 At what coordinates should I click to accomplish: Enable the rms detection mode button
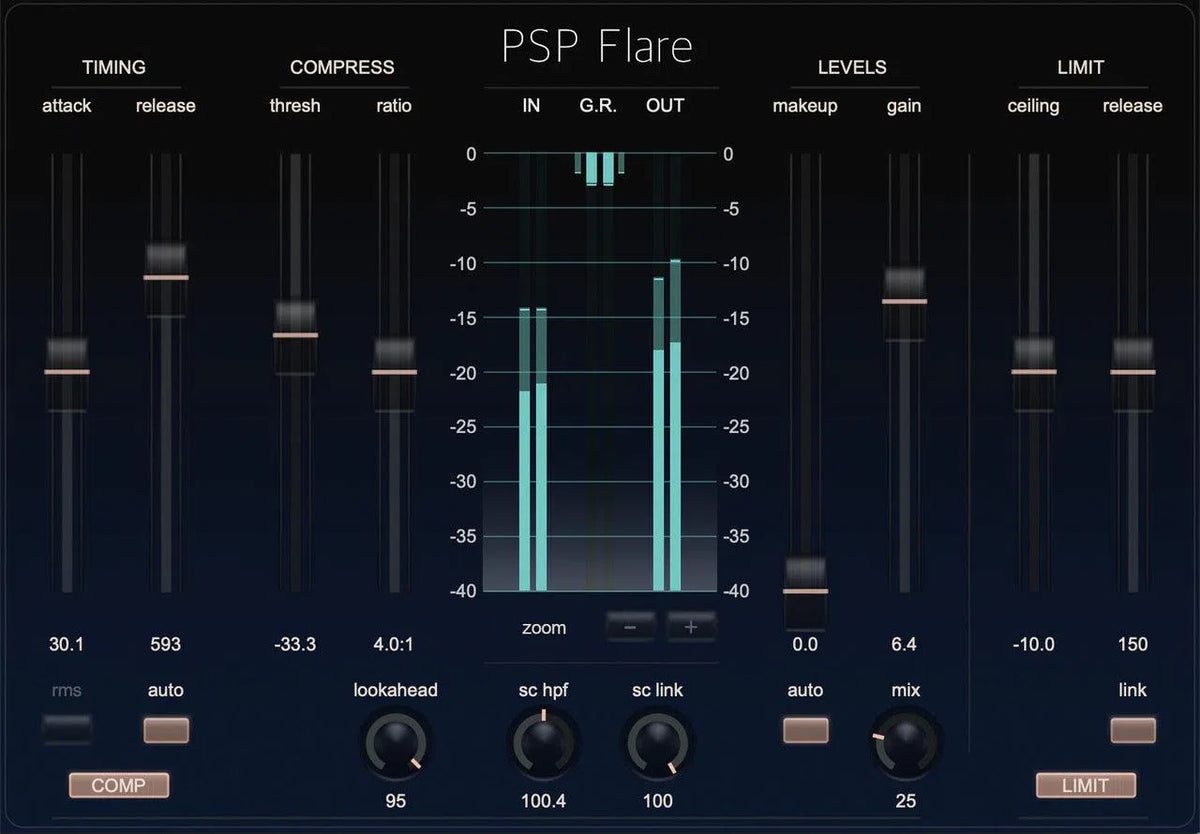(65, 729)
